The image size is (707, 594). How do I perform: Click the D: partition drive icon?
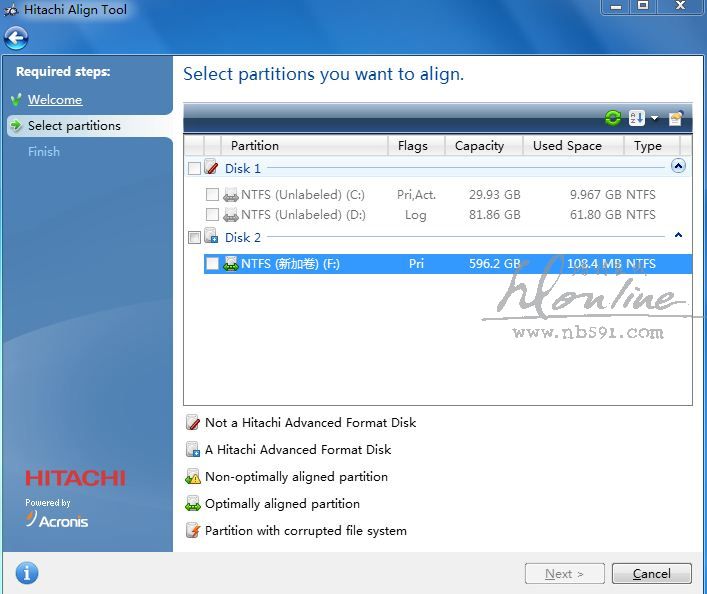pos(231,215)
